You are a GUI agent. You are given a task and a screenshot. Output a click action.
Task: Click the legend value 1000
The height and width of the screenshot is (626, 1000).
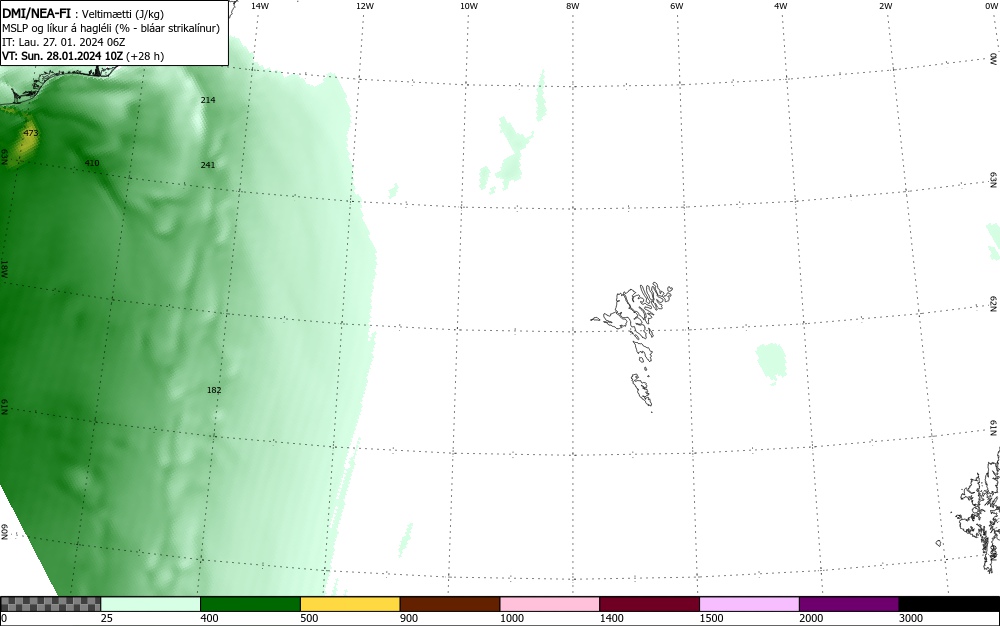[511, 618]
